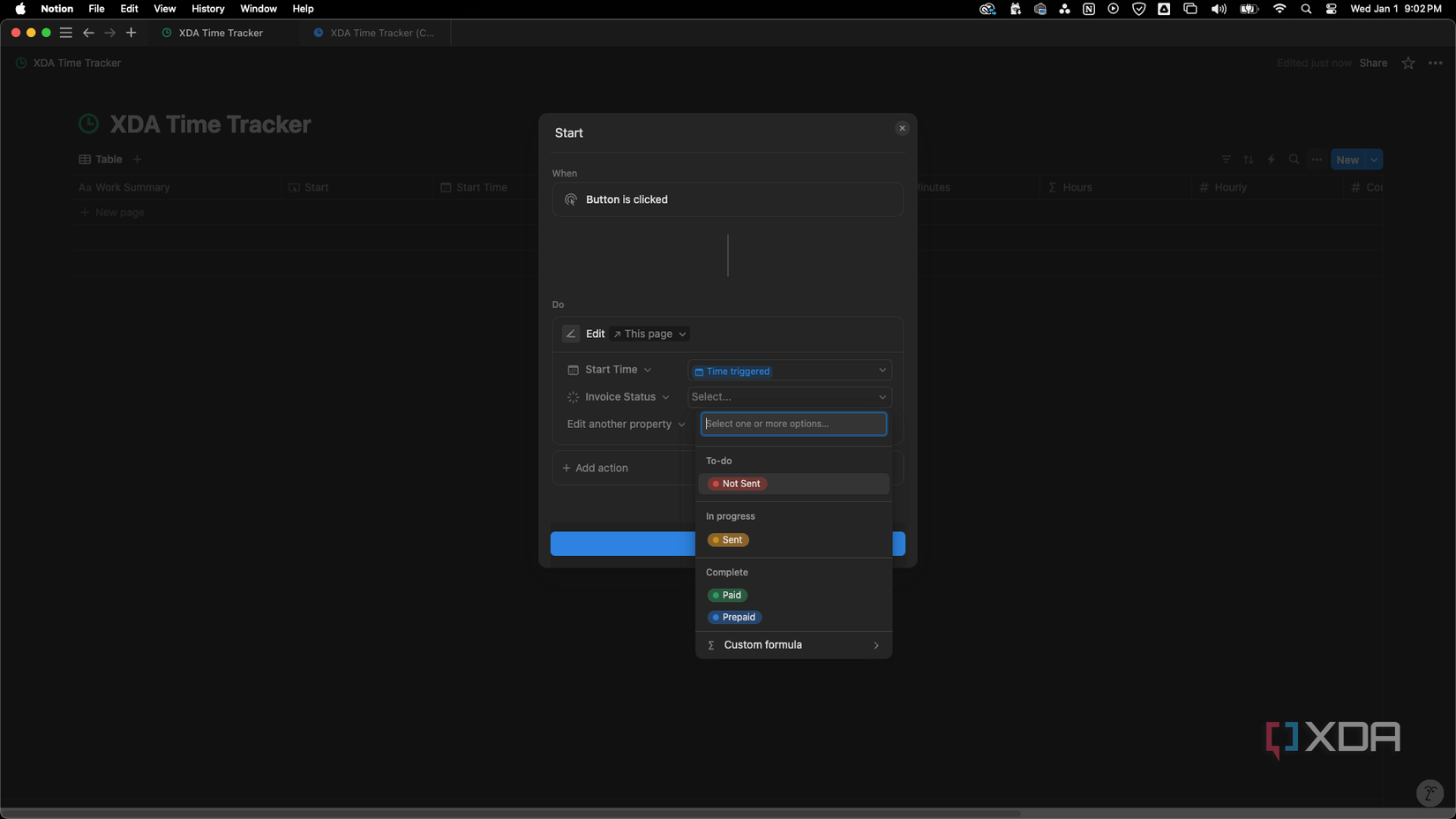Click the database search icon
This screenshot has width=1456, height=819.
1295,160
